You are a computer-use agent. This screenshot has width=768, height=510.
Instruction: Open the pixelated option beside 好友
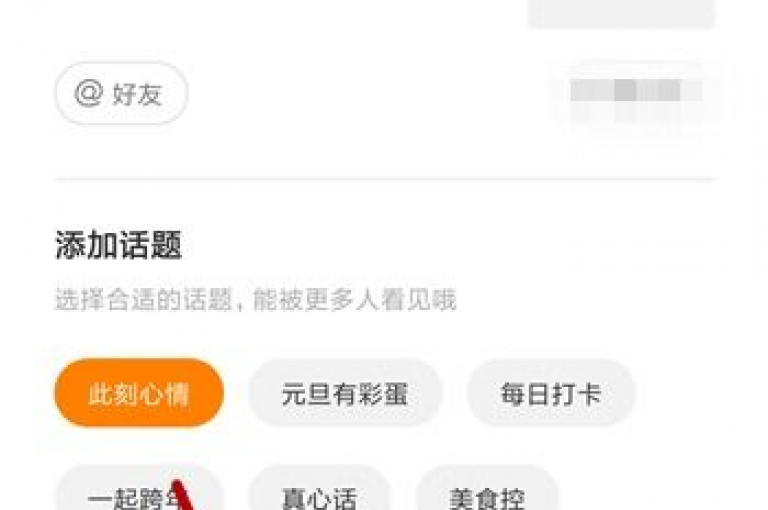tap(635, 94)
